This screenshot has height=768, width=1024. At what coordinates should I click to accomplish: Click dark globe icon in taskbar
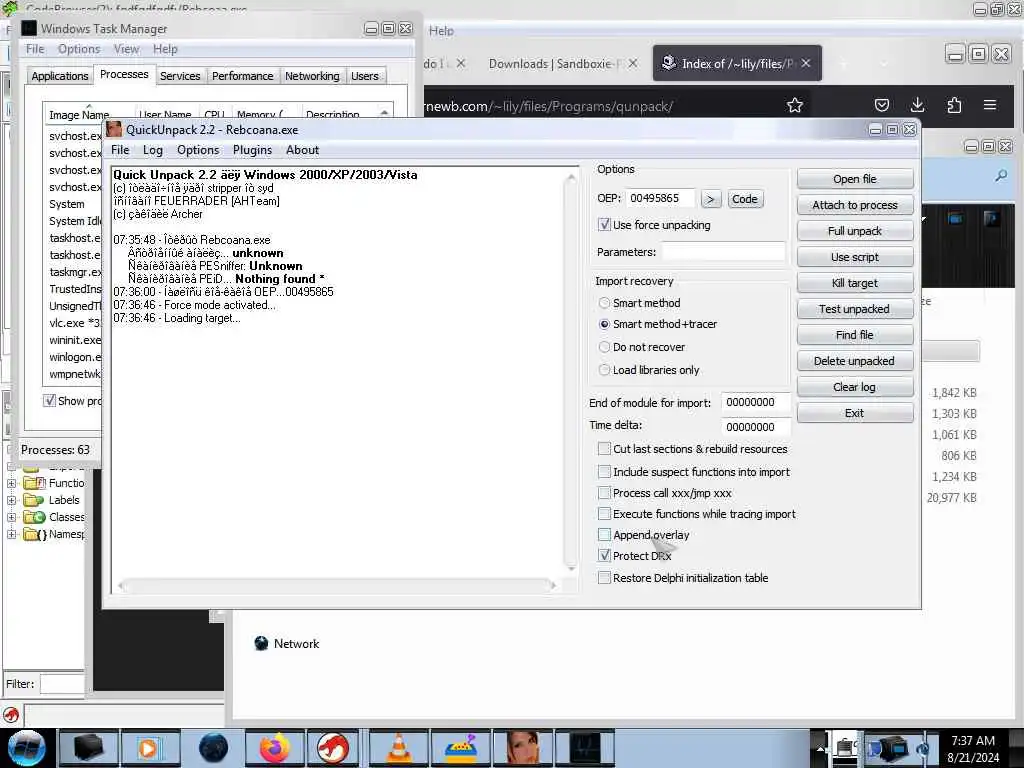tap(213, 748)
